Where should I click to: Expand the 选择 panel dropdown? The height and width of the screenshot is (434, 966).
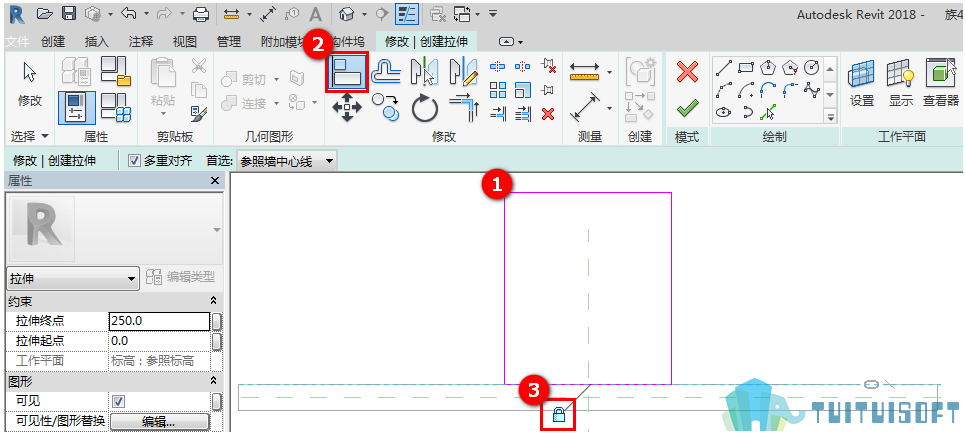pyautogui.click(x=29, y=134)
